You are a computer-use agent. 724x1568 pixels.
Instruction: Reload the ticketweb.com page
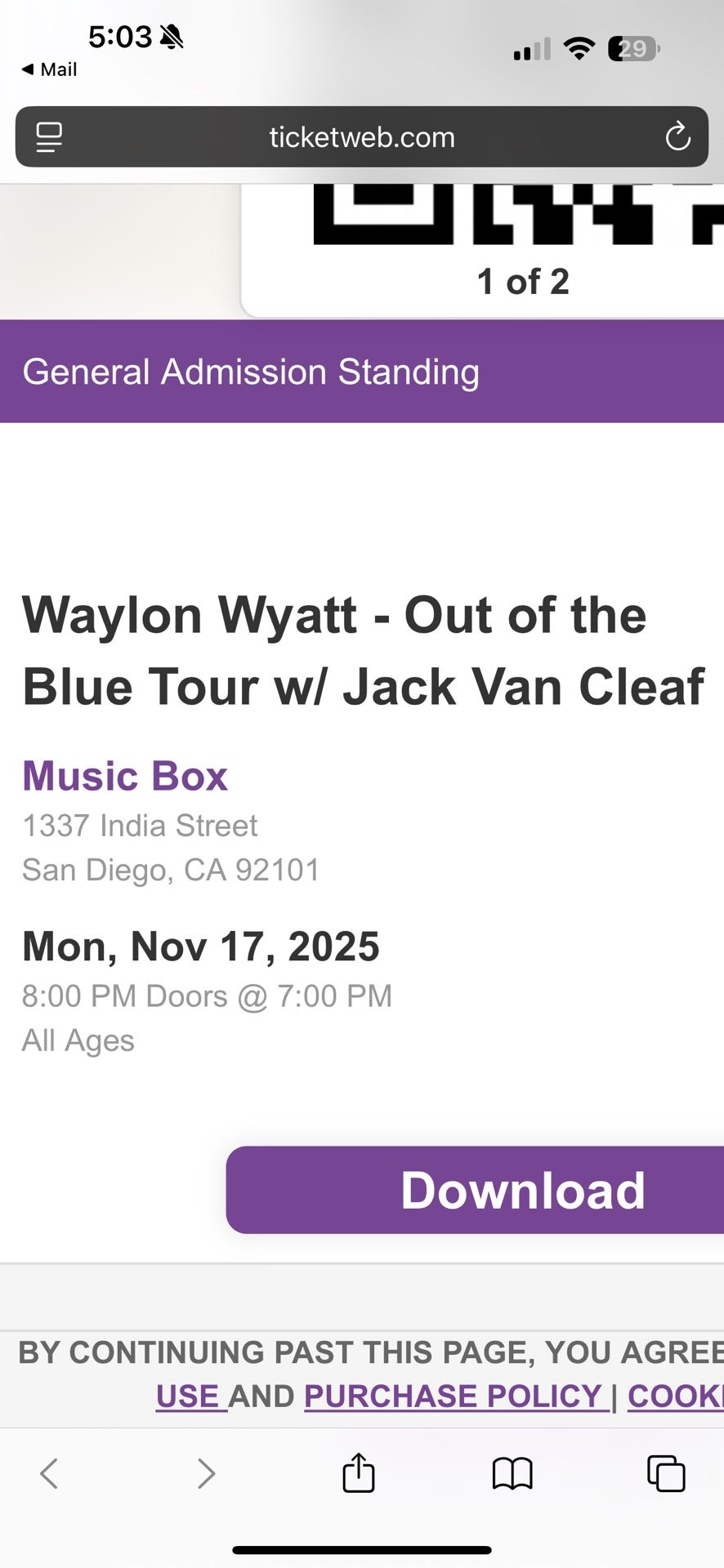677,137
